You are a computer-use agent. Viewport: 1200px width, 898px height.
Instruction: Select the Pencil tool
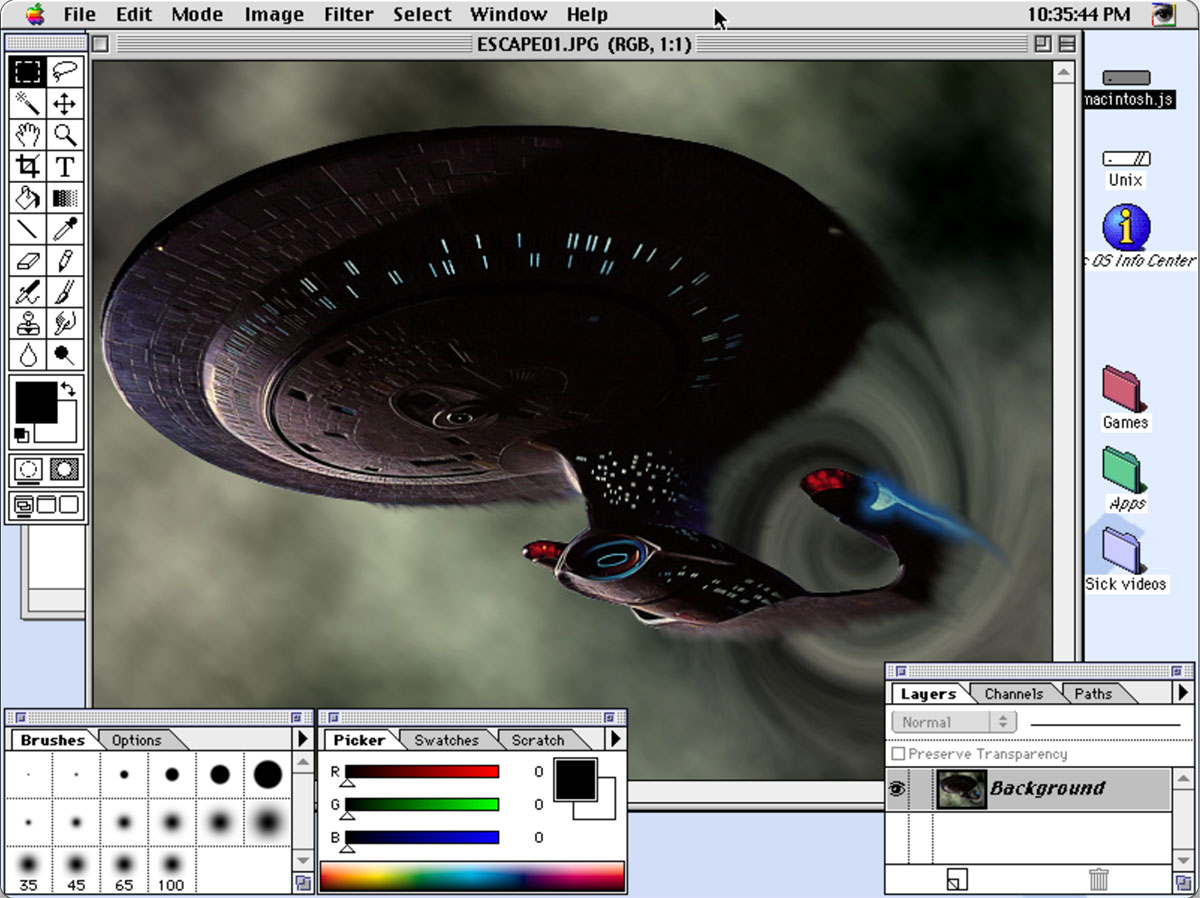point(65,261)
